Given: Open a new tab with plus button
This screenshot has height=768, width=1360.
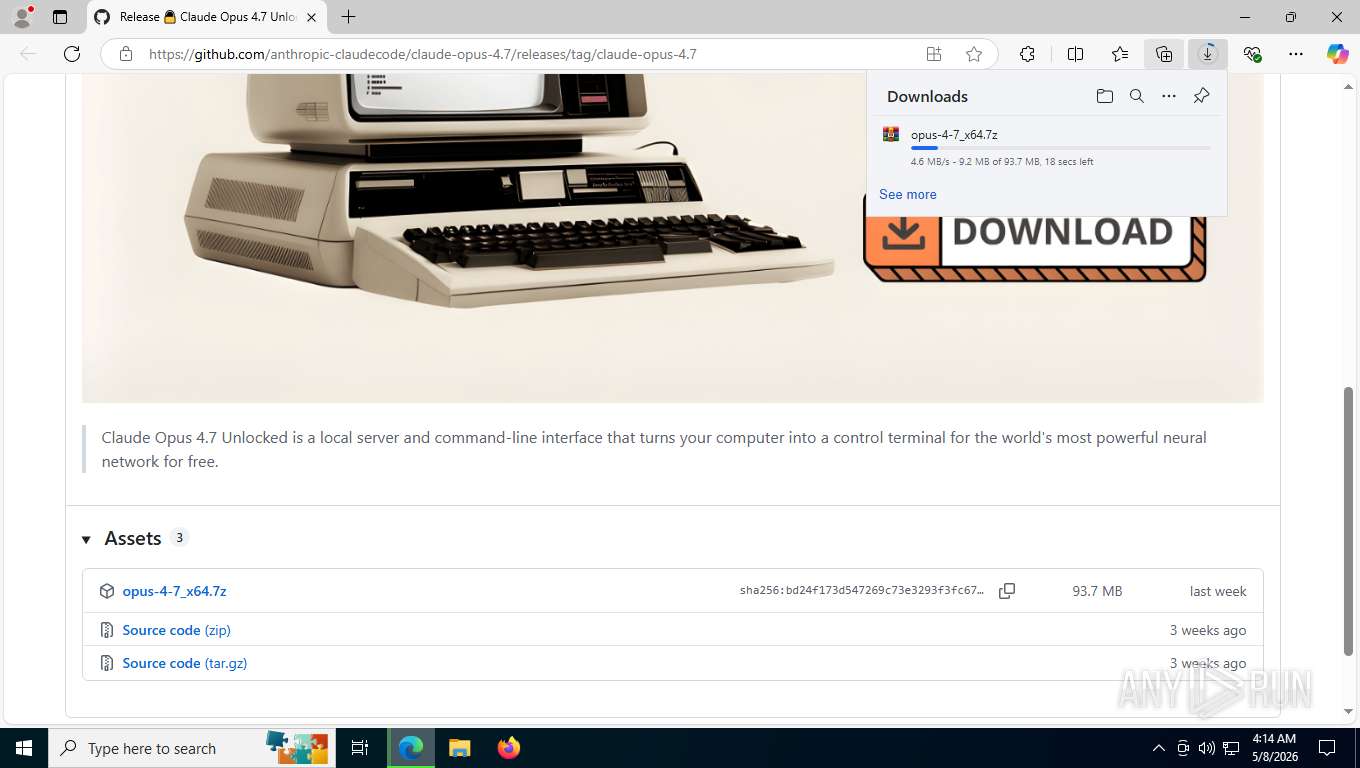Looking at the screenshot, I should click(x=348, y=17).
